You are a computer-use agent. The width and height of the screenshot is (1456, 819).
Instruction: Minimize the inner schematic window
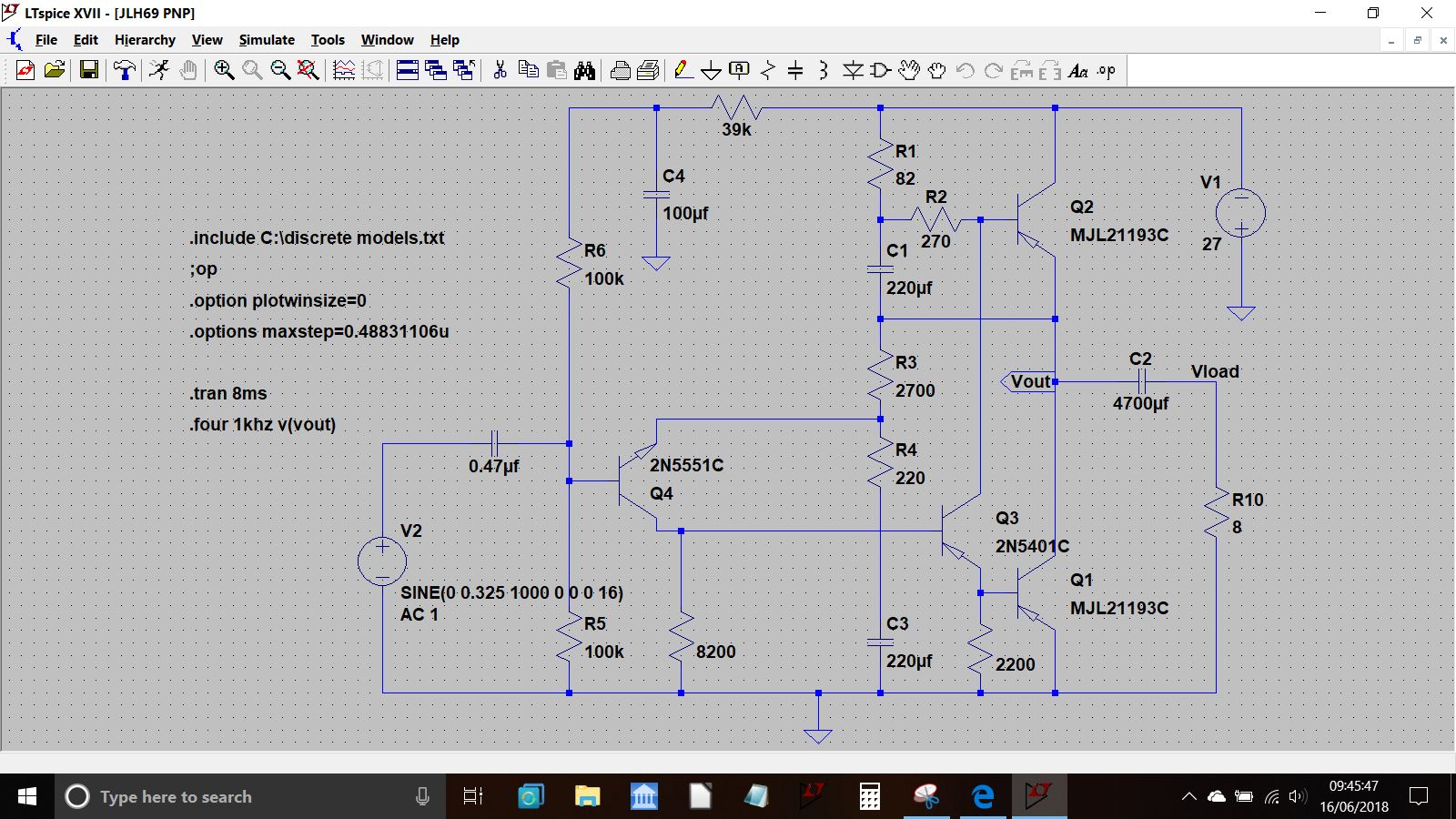tap(1391, 40)
